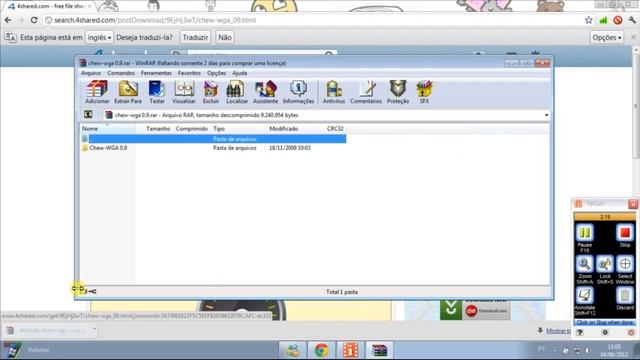The image size is (640, 360).
Task: Click the Não translate button
Action: [224, 37]
